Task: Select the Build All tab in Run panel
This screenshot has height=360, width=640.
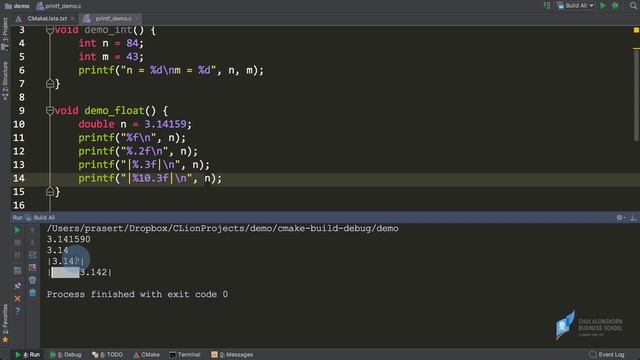Action: click(x=40, y=218)
